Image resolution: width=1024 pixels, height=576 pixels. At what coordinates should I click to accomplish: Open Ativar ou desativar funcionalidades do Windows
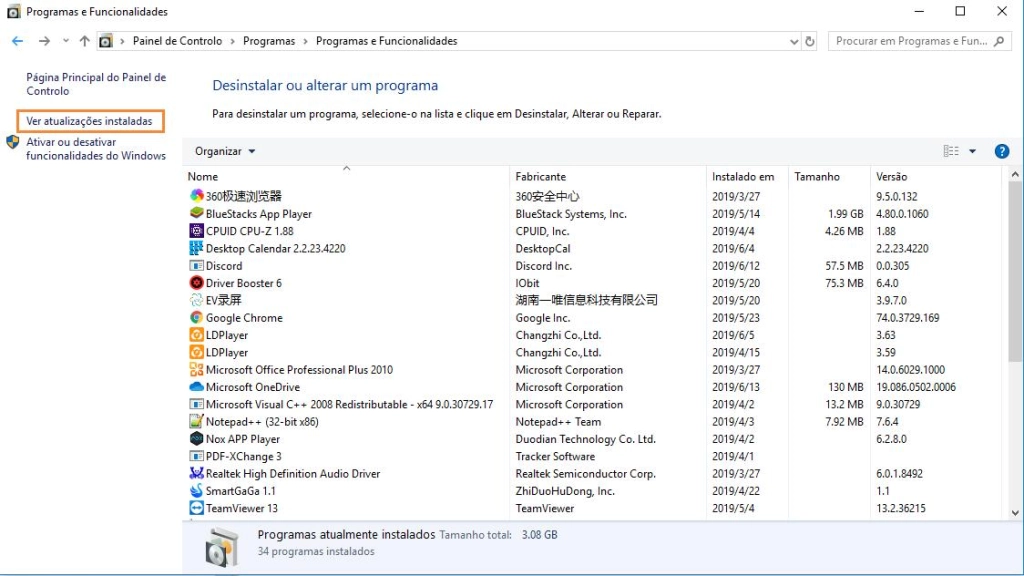(96, 149)
